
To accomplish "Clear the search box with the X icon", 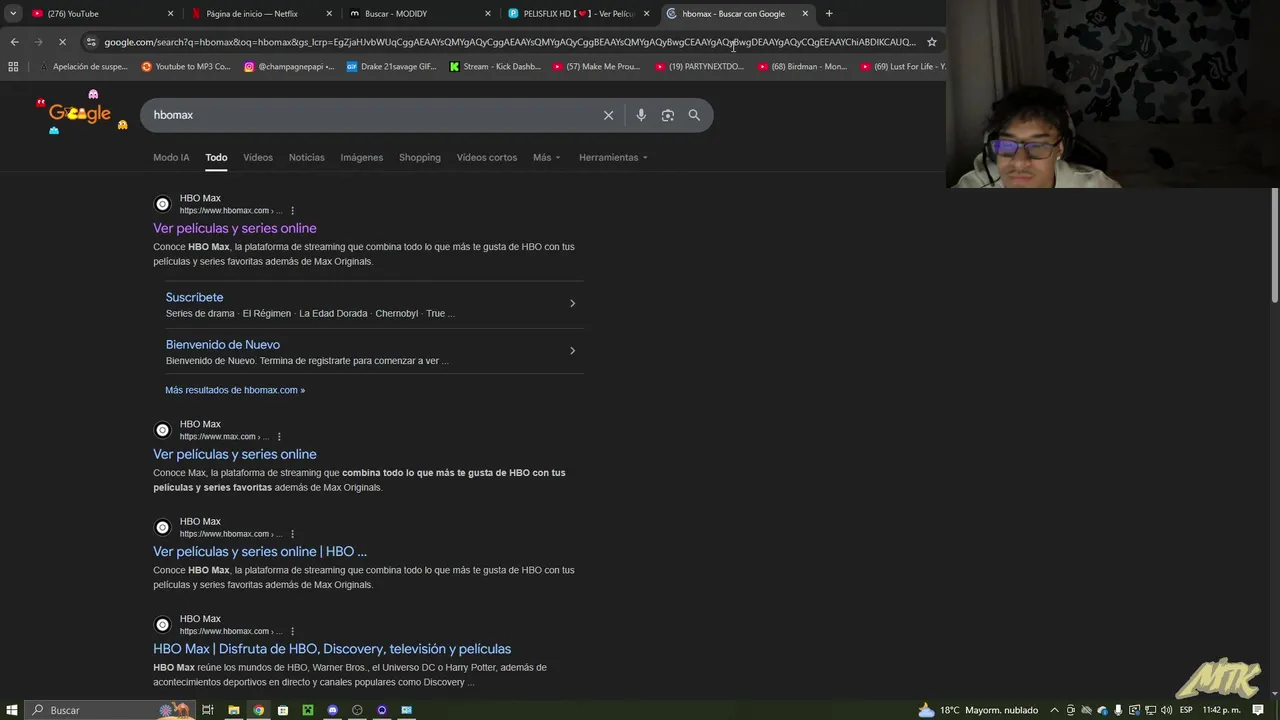I will coord(608,115).
